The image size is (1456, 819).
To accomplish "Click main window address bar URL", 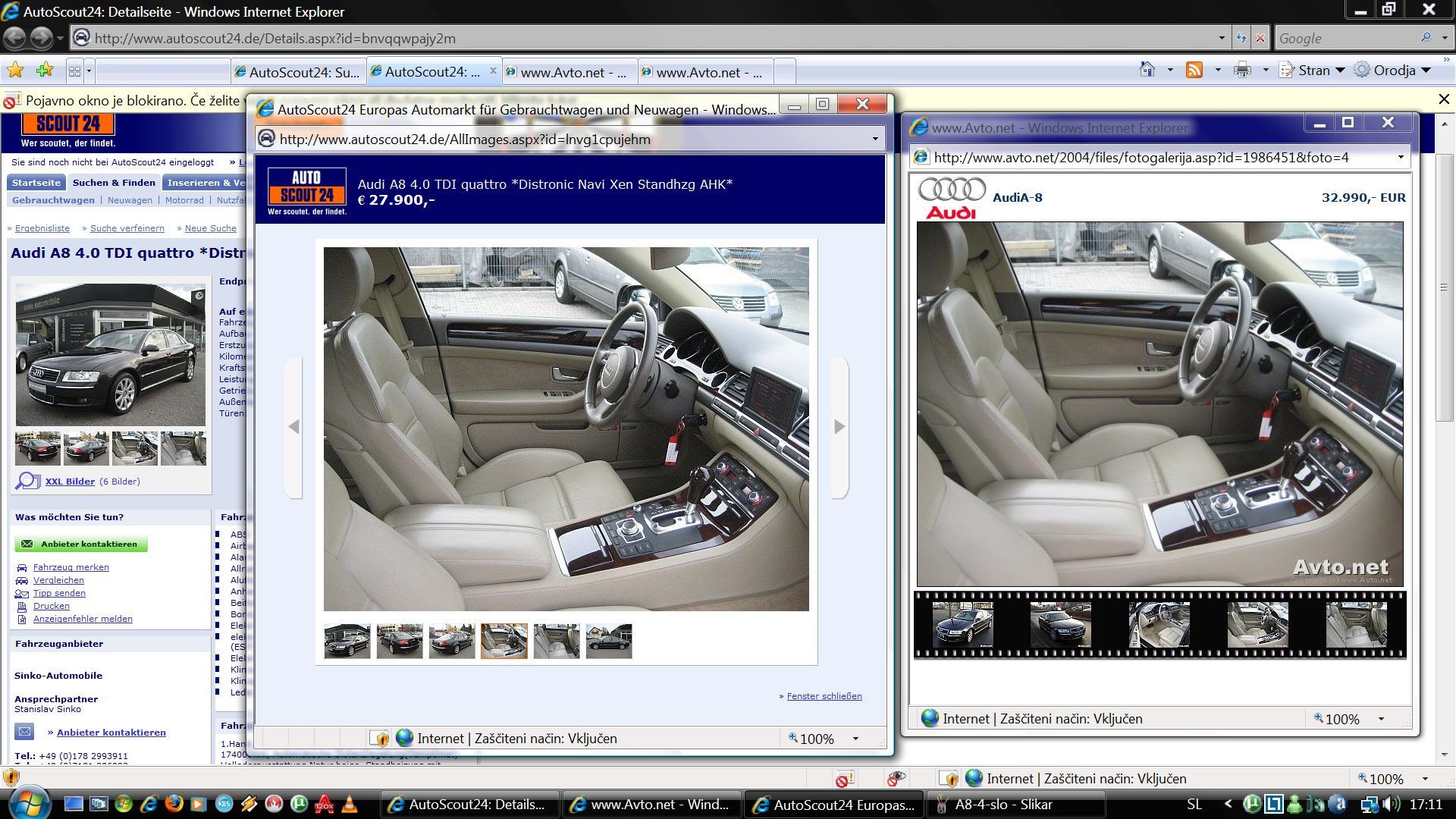I will point(275,38).
